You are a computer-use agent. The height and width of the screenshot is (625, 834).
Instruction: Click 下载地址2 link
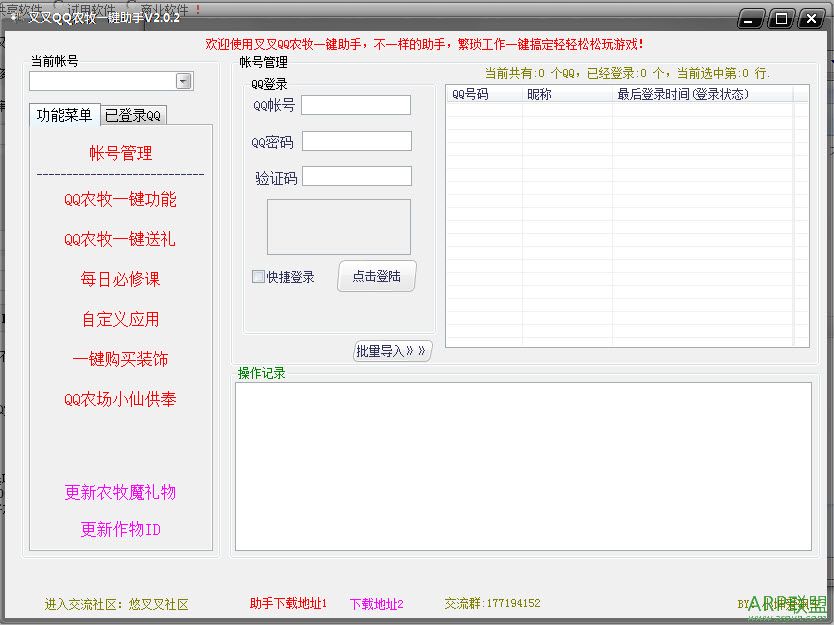[377, 604]
